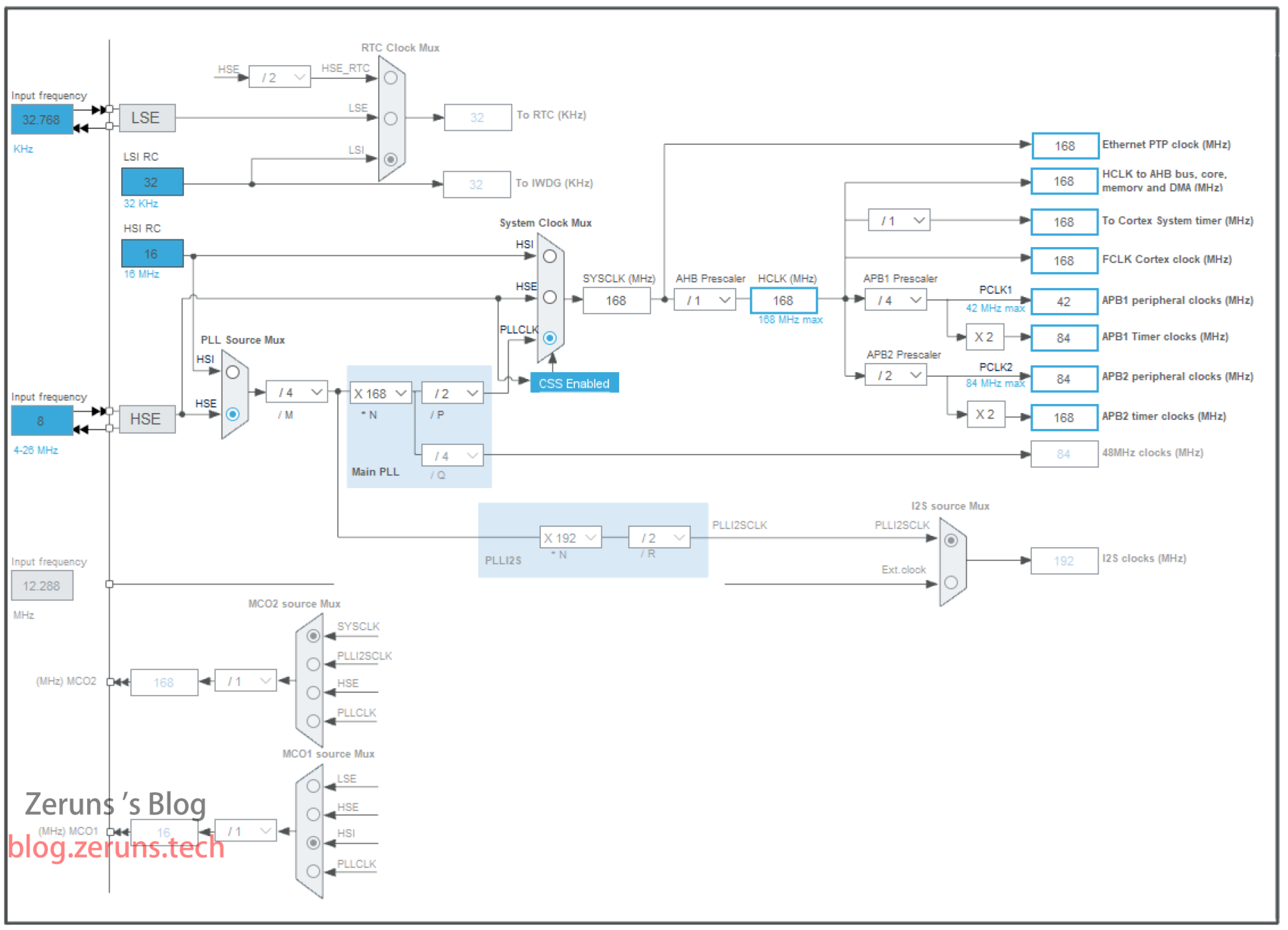This screenshot has height=930, width=1288.
Task: Select HSE radio in System Clock Mux
Action: (550, 298)
